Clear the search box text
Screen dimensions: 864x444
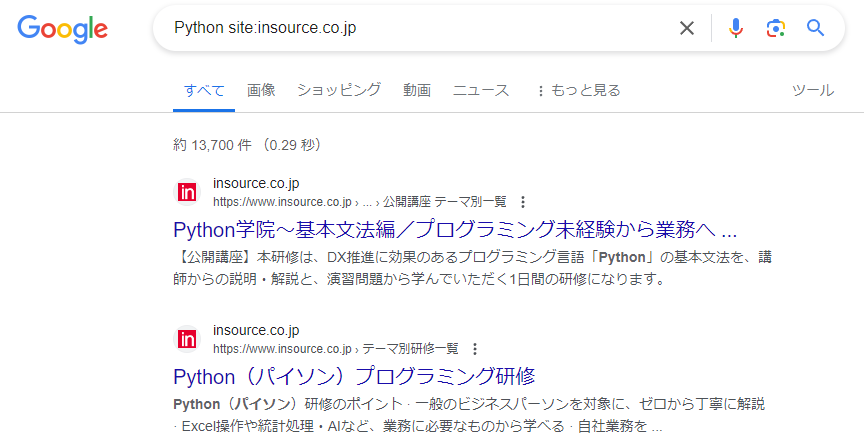(x=687, y=28)
